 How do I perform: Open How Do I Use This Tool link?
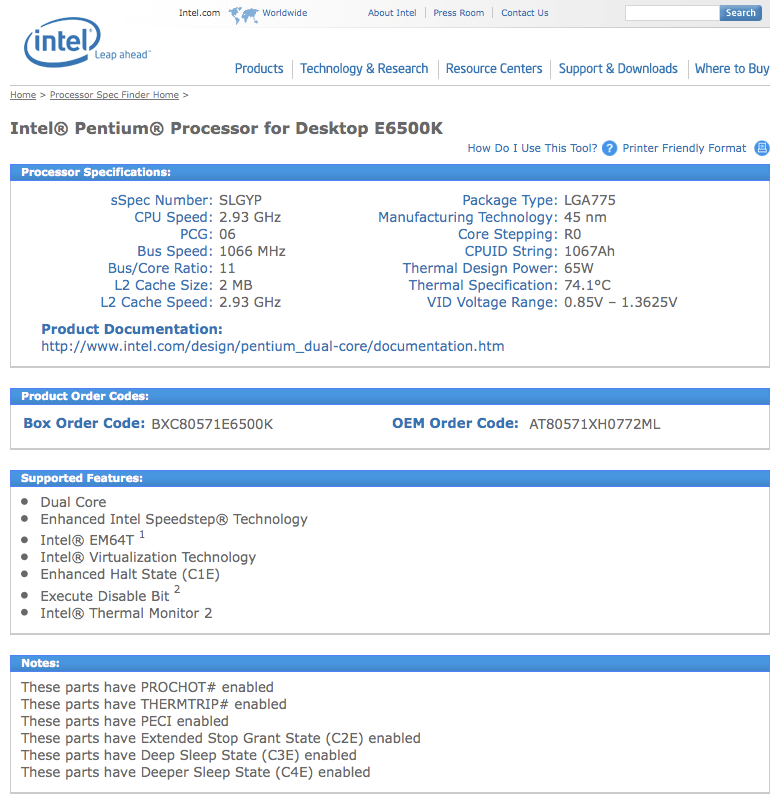tap(532, 148)
